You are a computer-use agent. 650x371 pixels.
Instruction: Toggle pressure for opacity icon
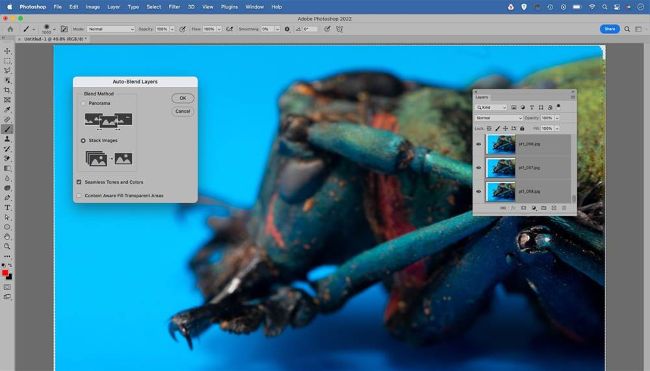point(182,29)
